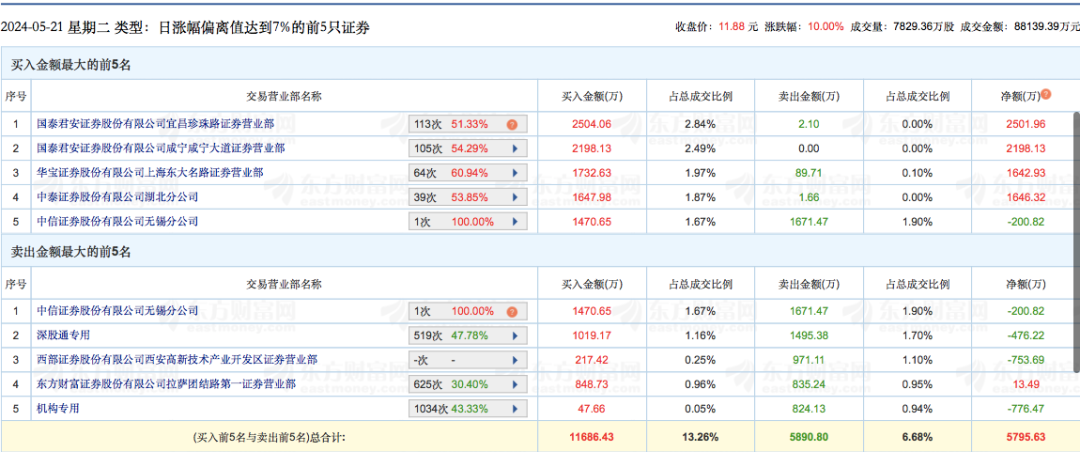Expand the 625次 30.40% stats arrow
The width and height of the screenshot is (1080, 452).
click(x=514, y=384)
